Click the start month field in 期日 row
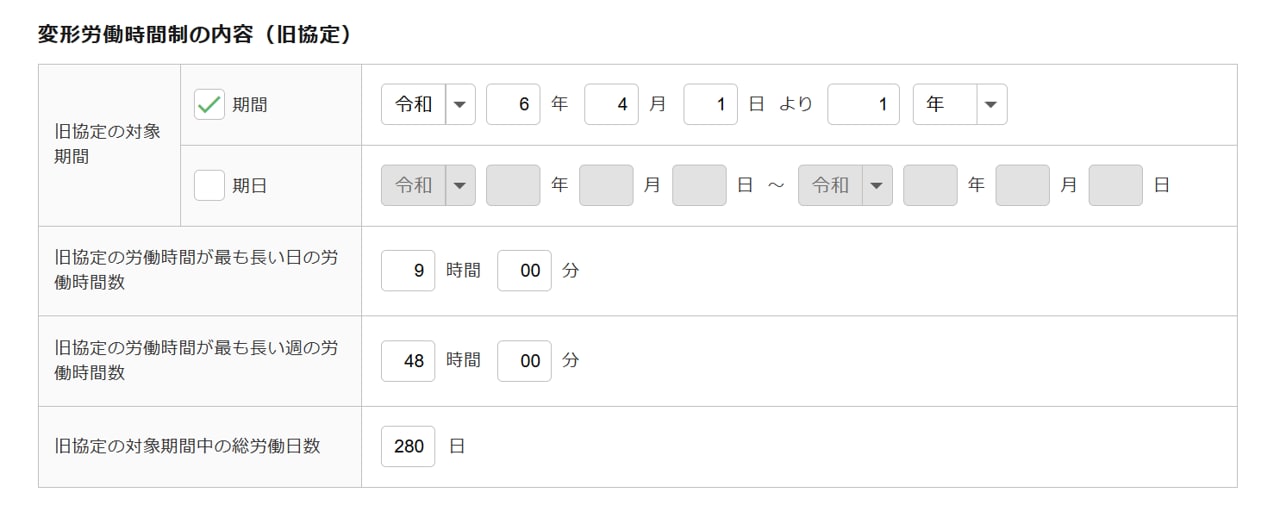The width and height of the screenshot is (1280, 524). click(606, 186)
